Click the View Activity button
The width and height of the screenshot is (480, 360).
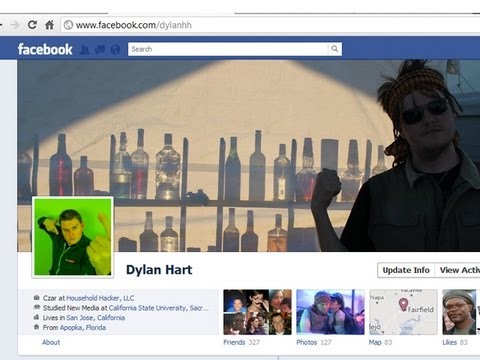(x=458, y=270)
